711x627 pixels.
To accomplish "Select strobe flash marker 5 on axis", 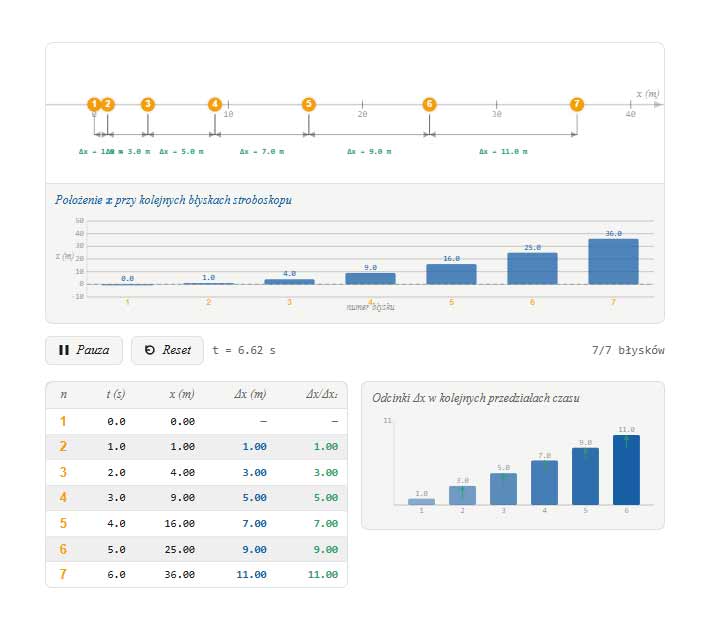I will coord(309,104).
